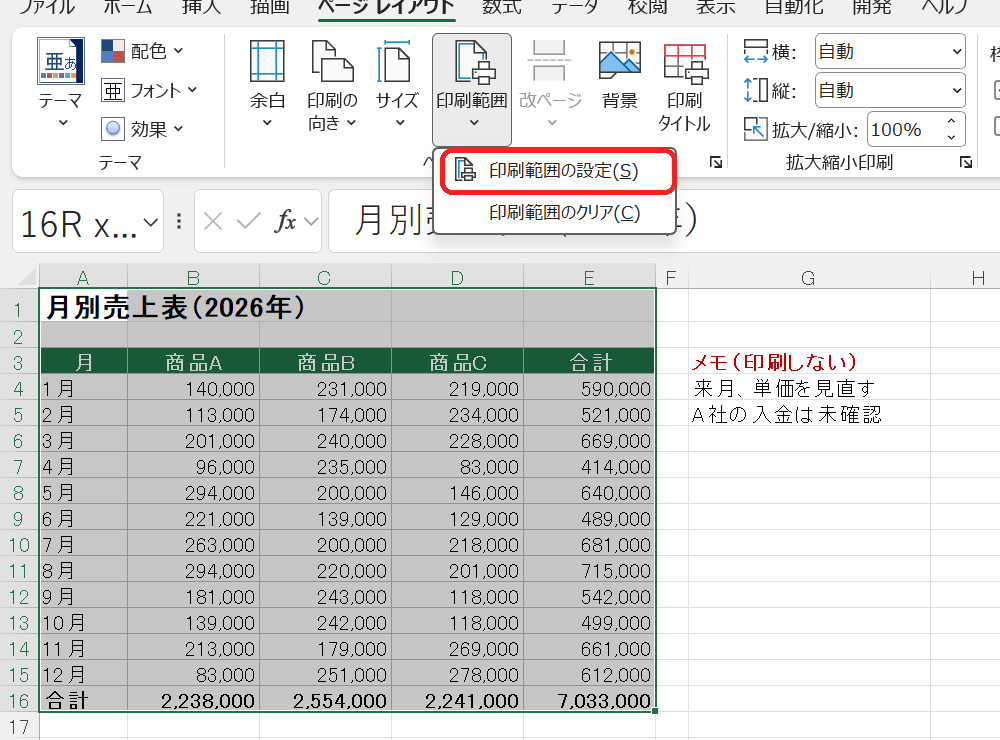The height and width of the screenshot is (740, 1000).
Task: Click the cell A社の入金は未確認
Action: click(809, 415)
